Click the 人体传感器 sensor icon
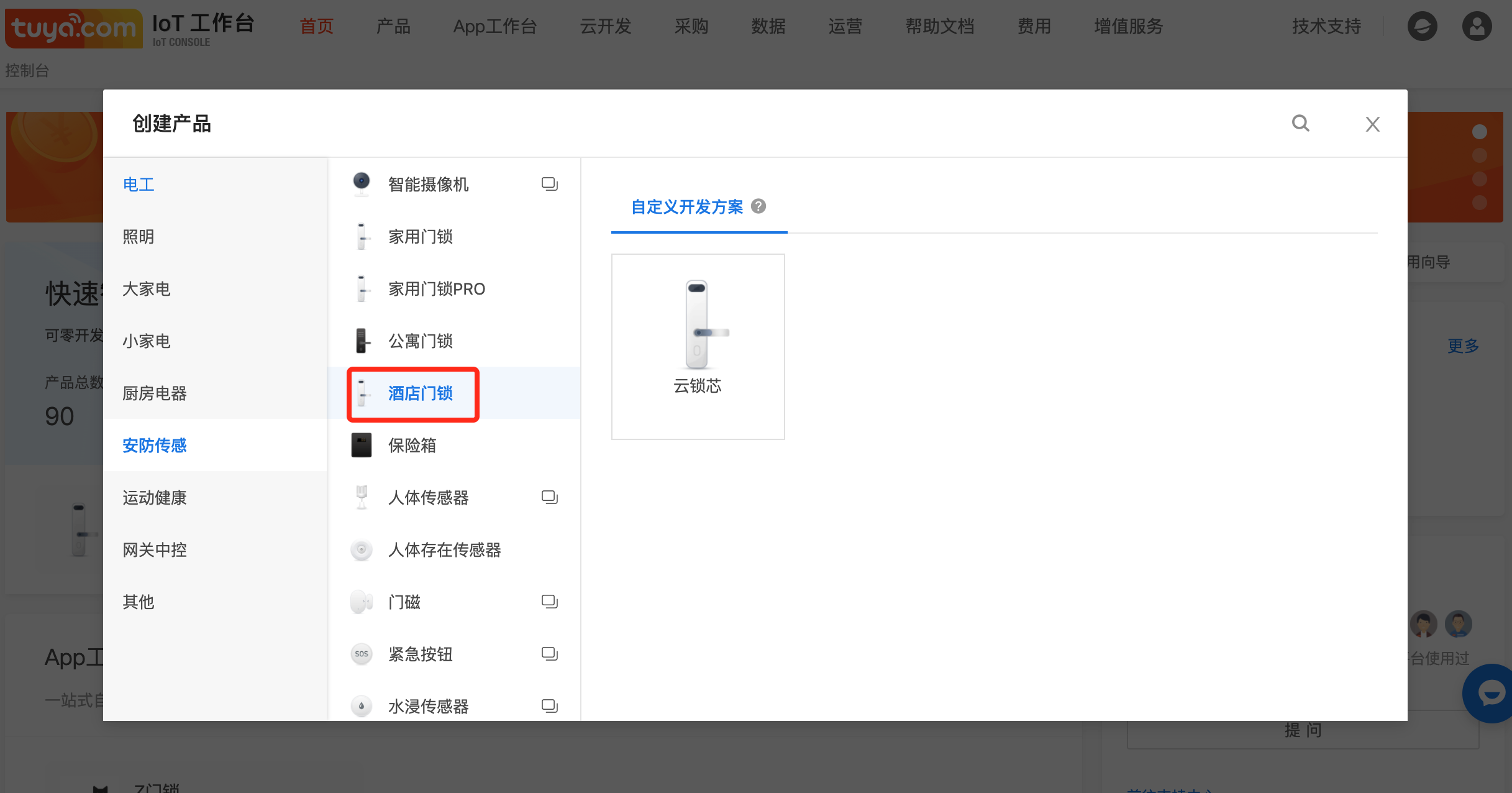 coord(362,497)
